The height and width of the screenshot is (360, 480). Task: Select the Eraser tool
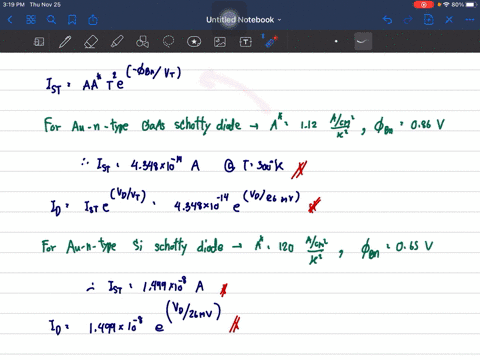(91, 42)
